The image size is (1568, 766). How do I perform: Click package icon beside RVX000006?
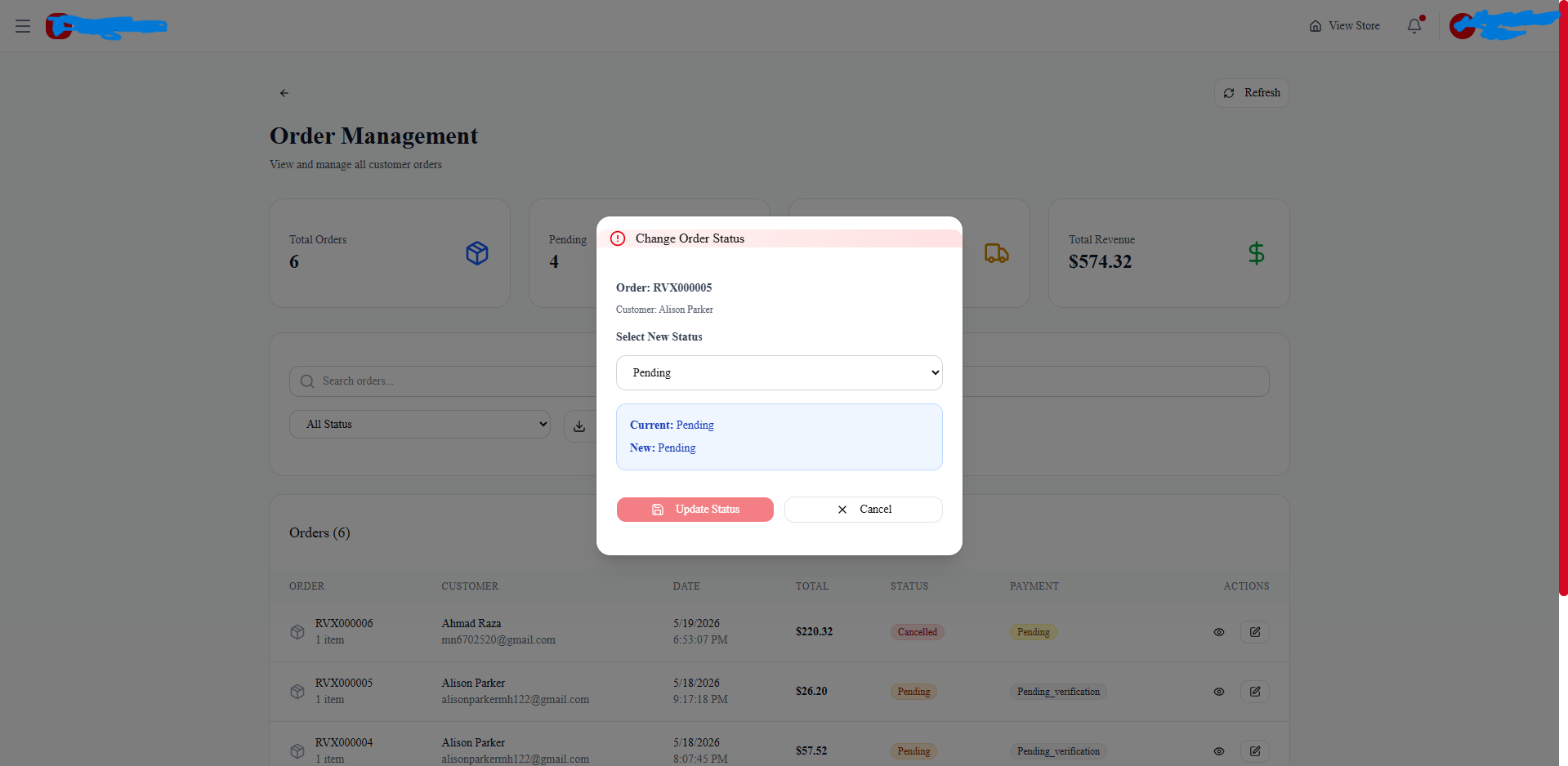(x=297, y=632)
